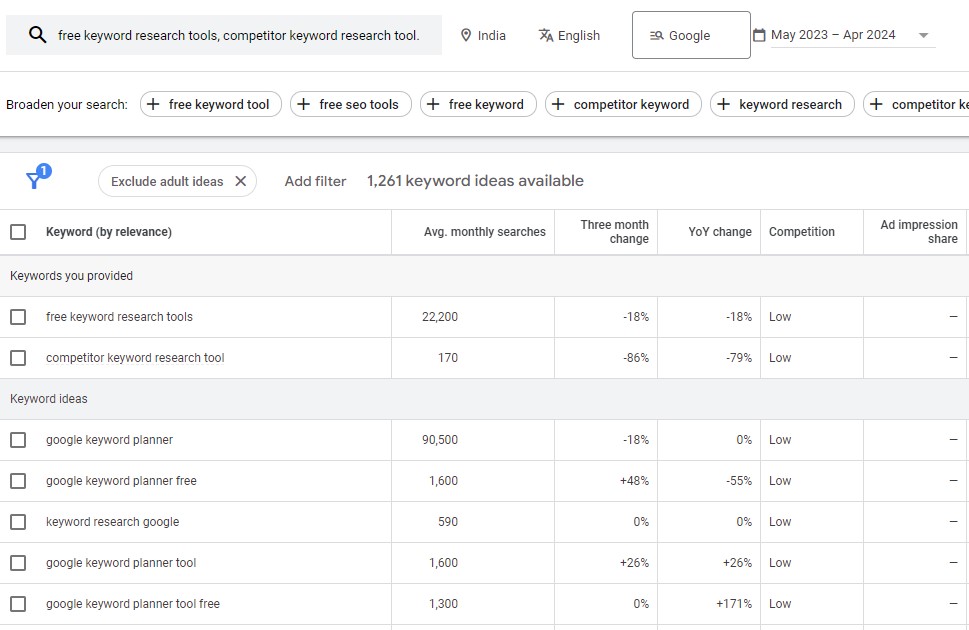The height and width of the screenshot is (630, 969).
Task: Click the 'Keyword ideas' section header
Action: (x=49, y=399)
